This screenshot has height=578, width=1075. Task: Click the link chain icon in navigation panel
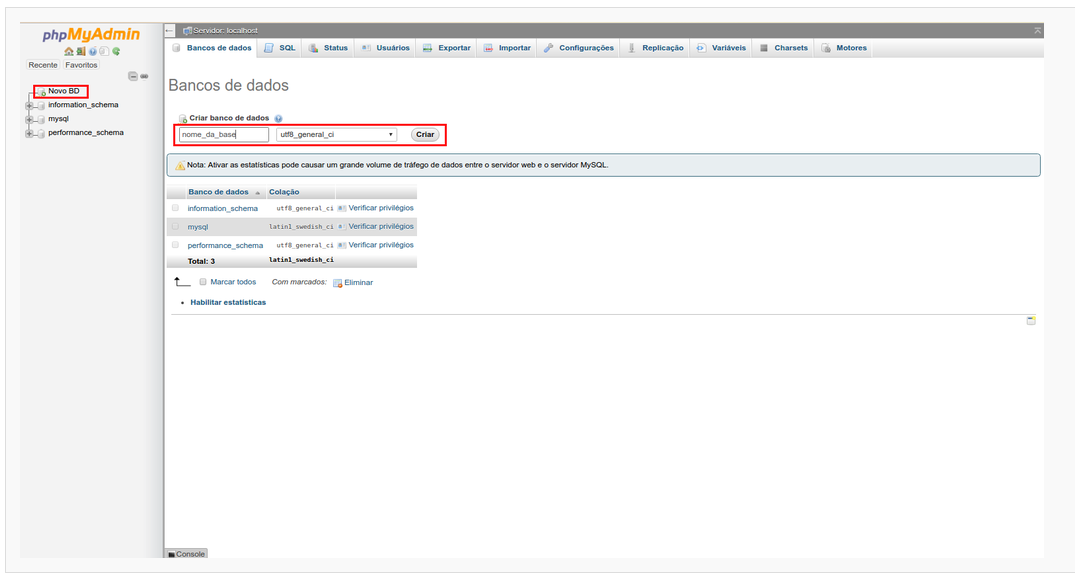click(144, 77)
